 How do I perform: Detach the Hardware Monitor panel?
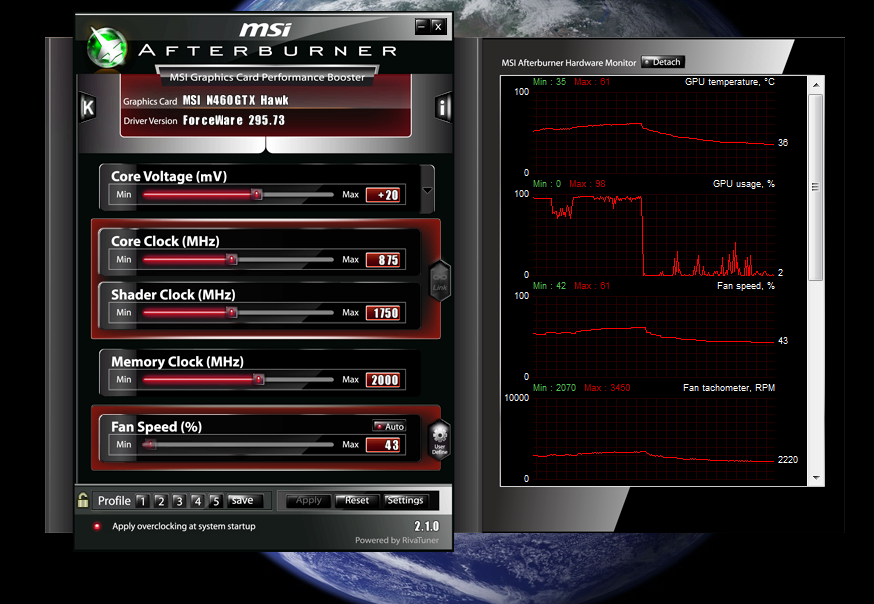(x=662, y=62)
